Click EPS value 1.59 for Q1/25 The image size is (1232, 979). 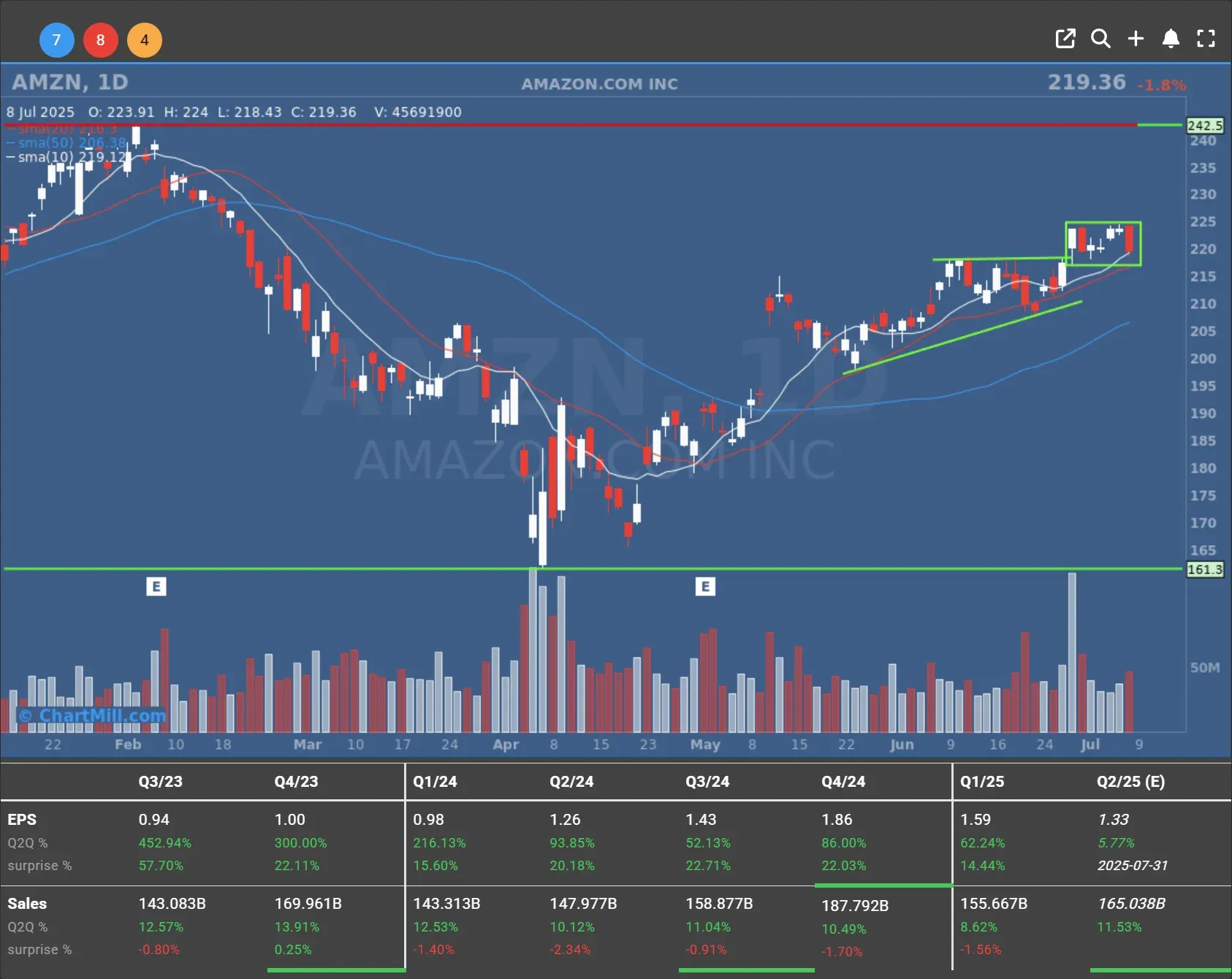click(976, 820)
